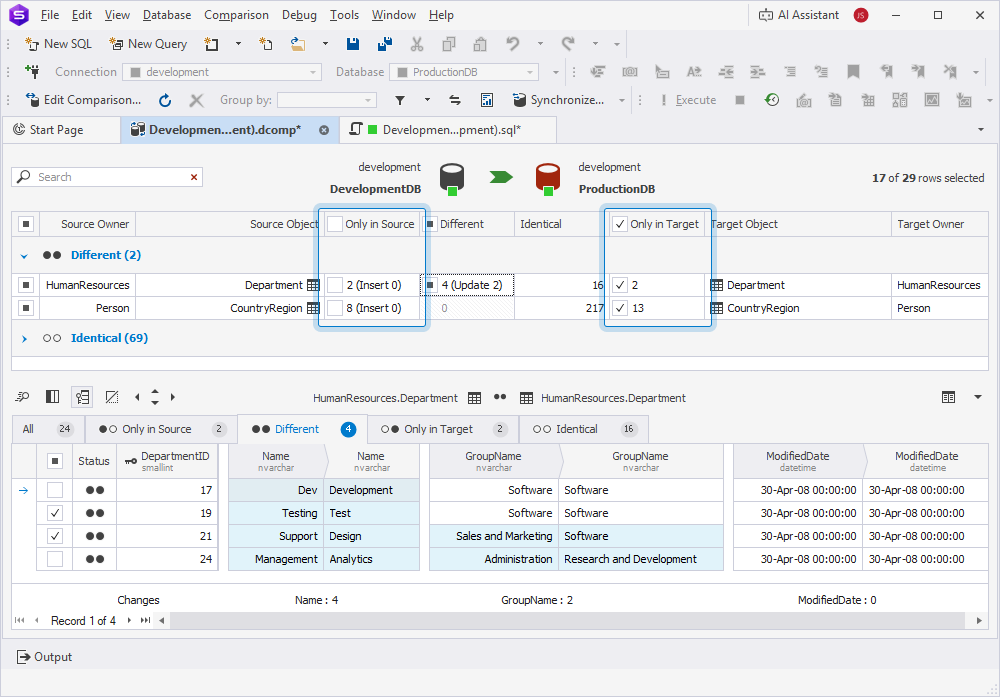Click the Save icon in toolbar
This screenshot has height=697, width=1000.
click(352, 44)
